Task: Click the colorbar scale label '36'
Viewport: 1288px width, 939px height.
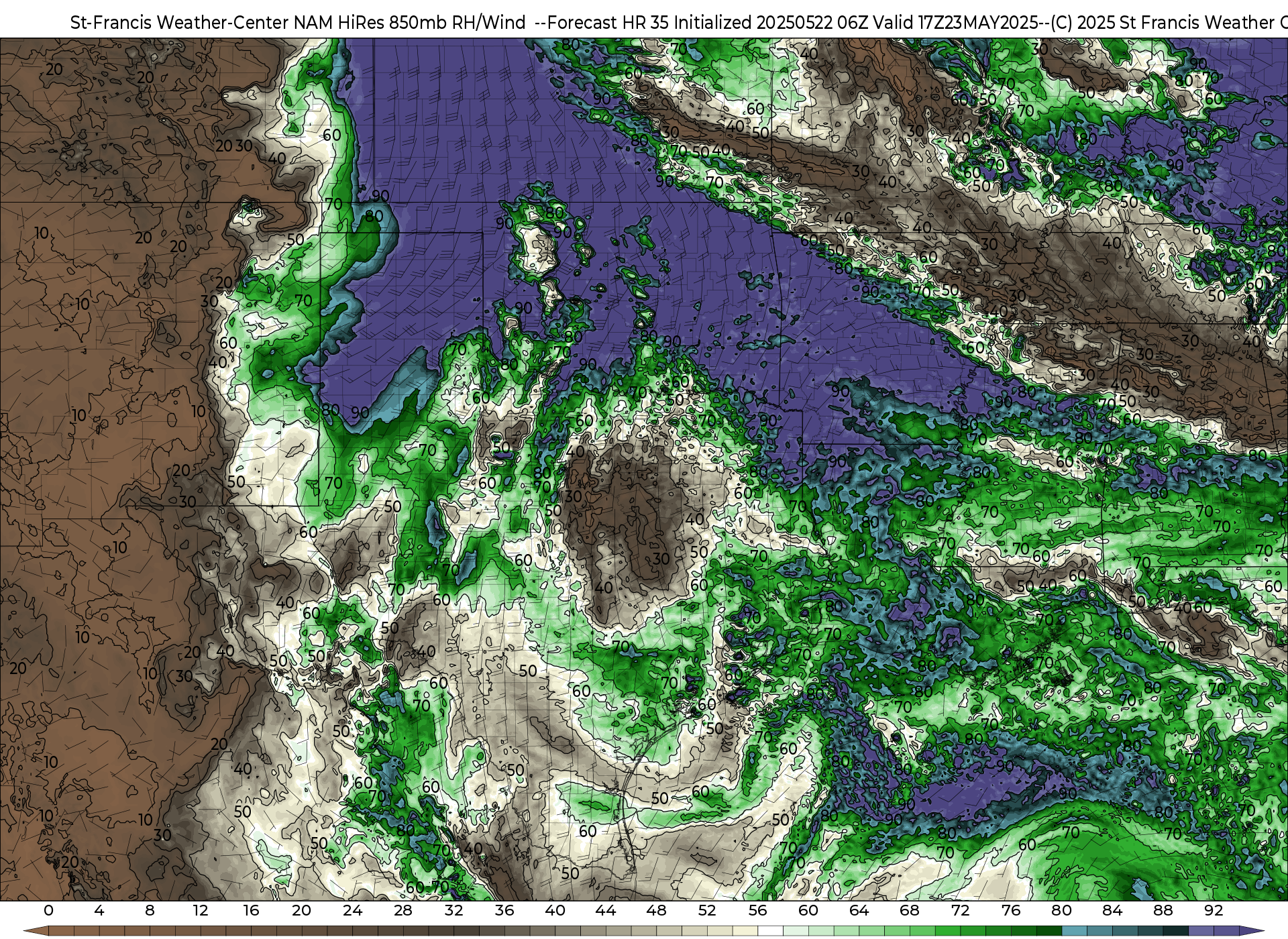Action: coord(504,910)
